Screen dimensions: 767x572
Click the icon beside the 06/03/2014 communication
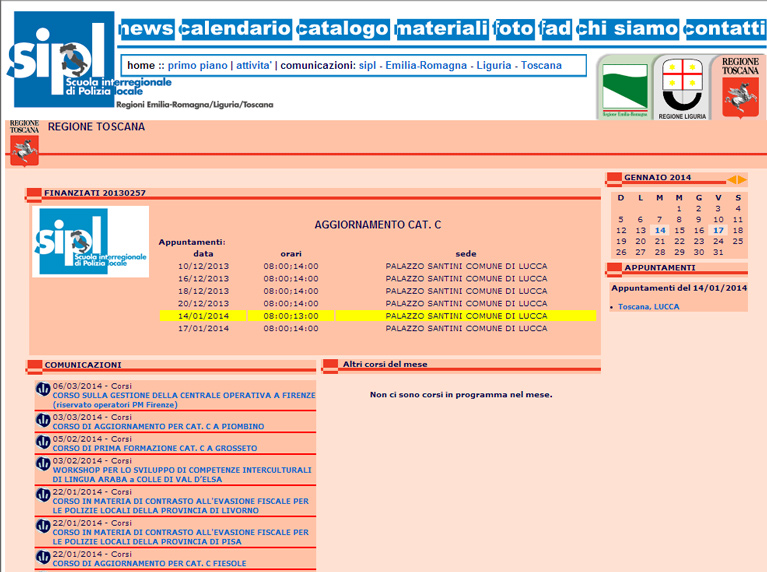(43, 389)
